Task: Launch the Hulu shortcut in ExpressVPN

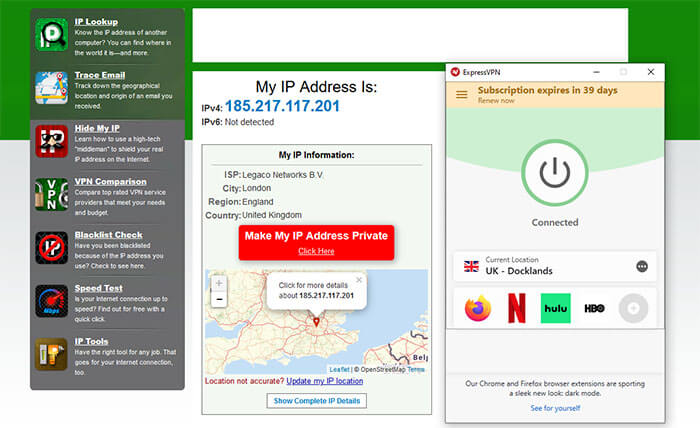Action: 555,308
